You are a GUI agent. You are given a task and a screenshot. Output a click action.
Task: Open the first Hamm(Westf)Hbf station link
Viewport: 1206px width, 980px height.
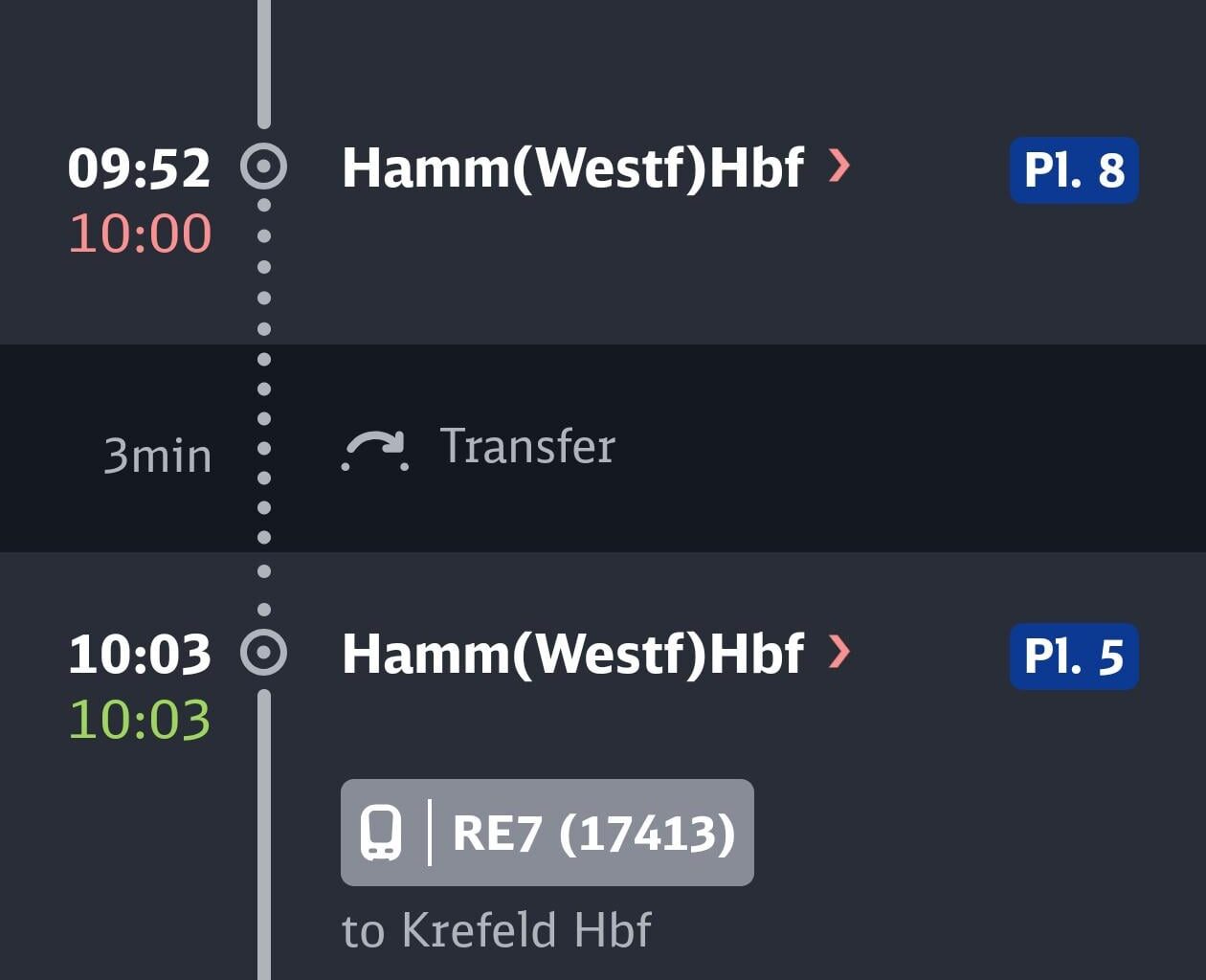coord(572,167)
